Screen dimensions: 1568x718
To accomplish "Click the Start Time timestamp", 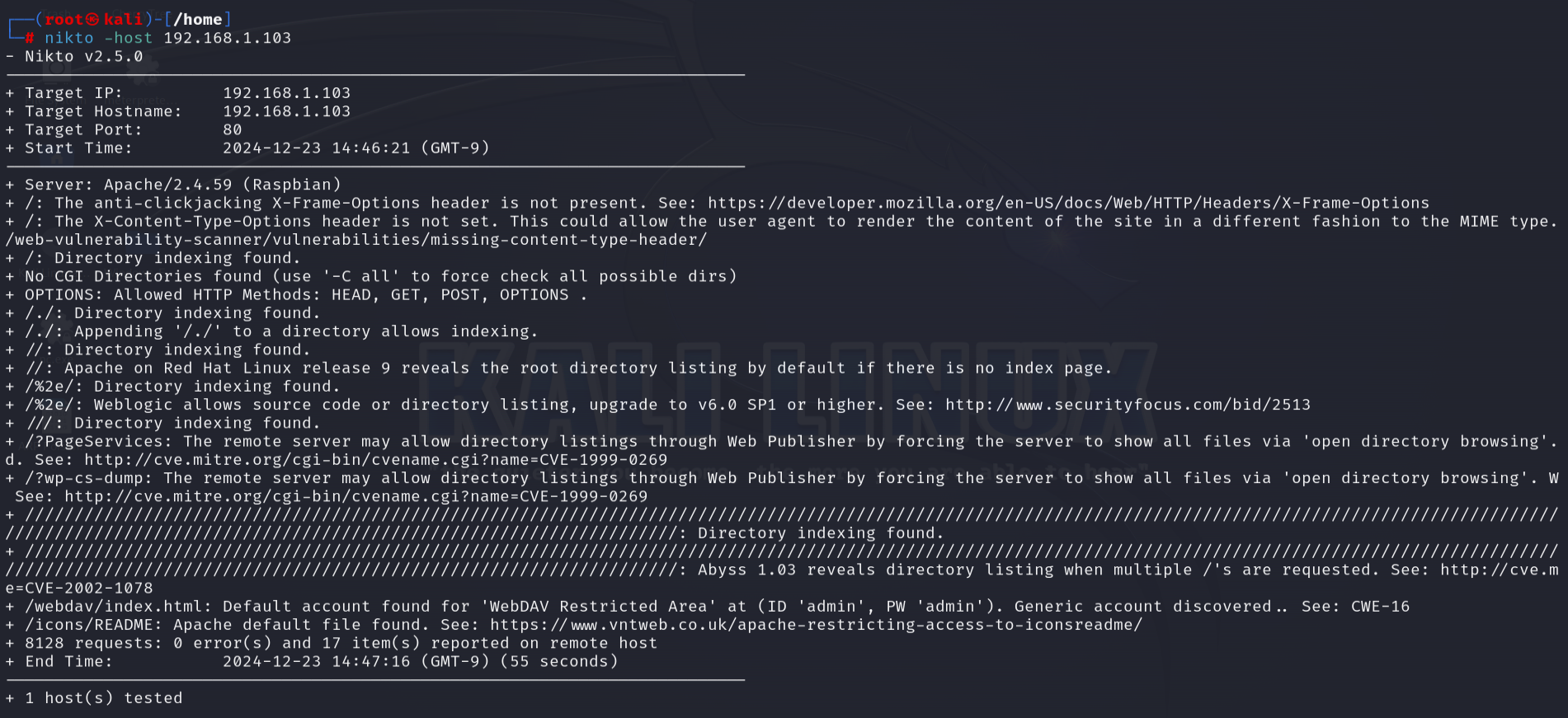I will pos(356,148).
